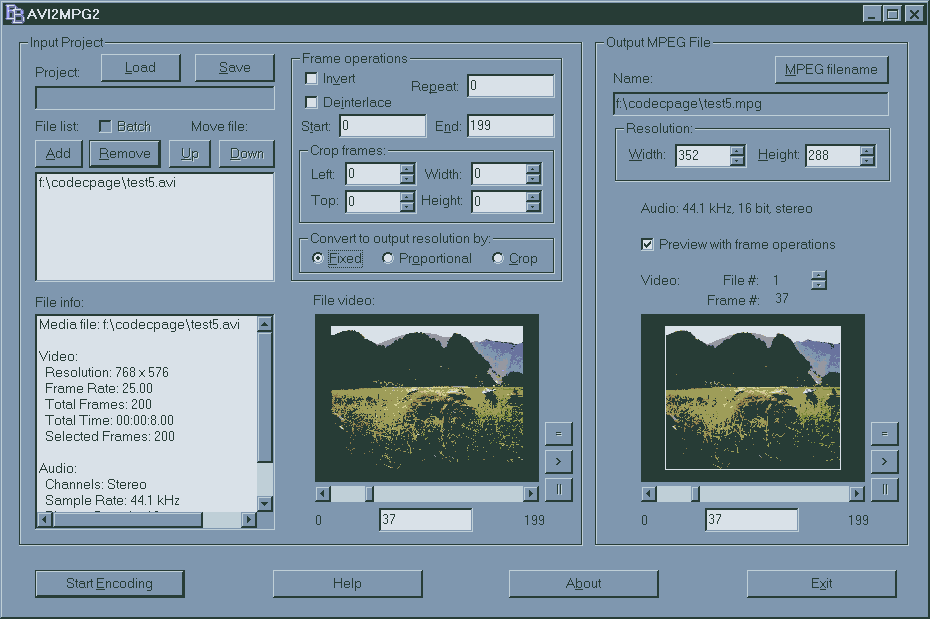The height and width of the screenshot is (619, 930).
Task: Enable the Invert checkbox
Action: click(x=312, y=79)
